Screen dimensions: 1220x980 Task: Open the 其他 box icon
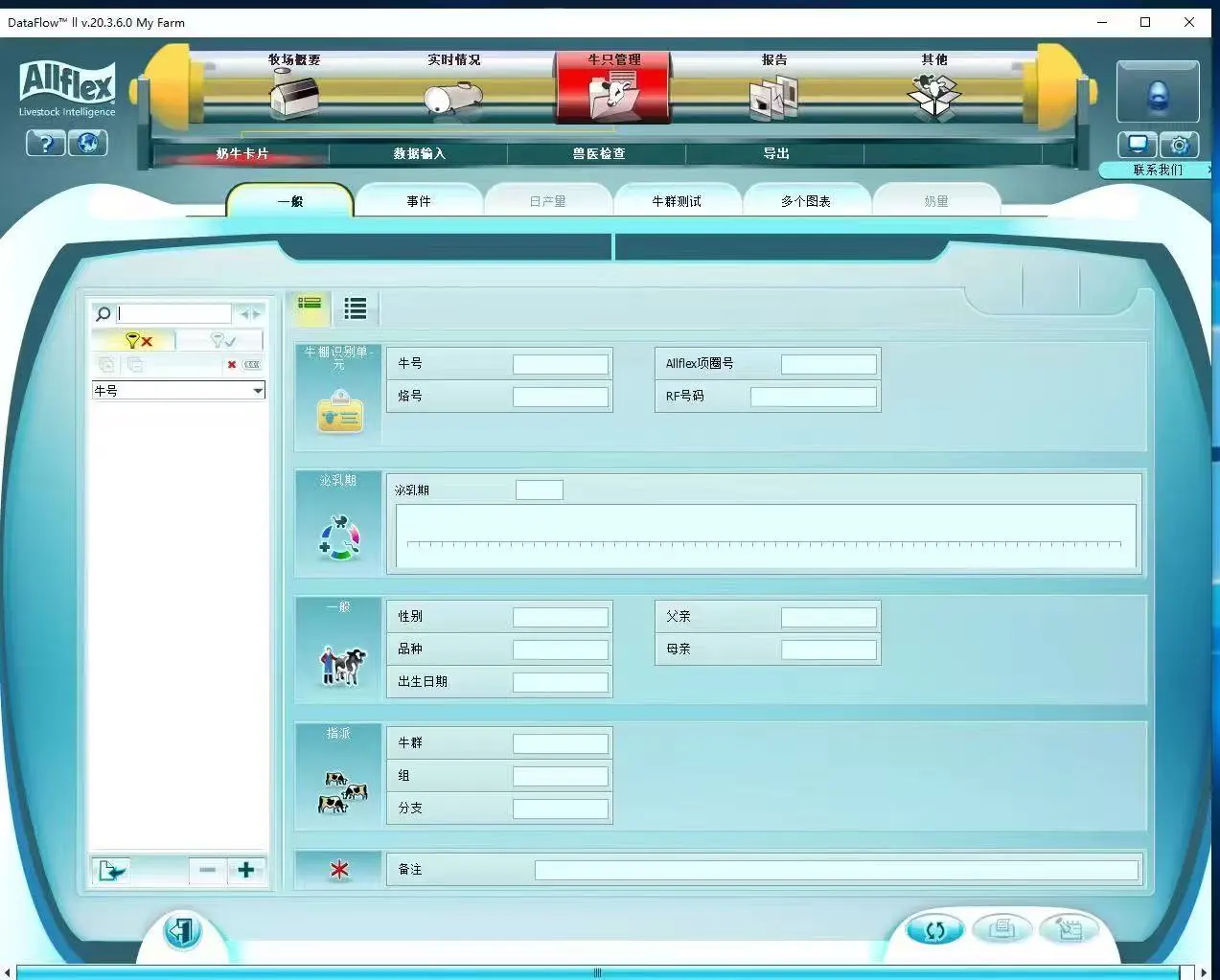pyautogui.click(x=933, y=97)
